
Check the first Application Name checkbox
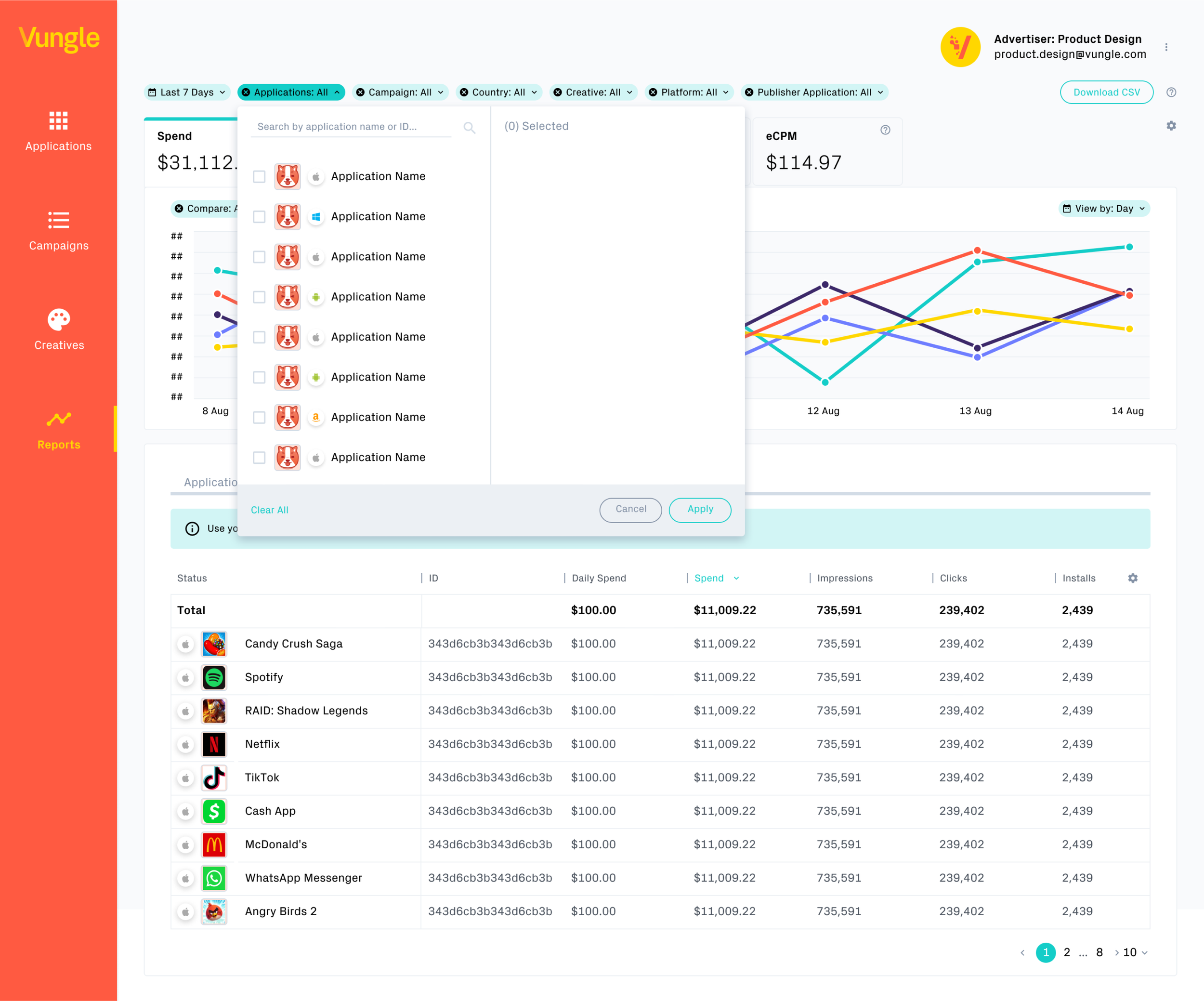(259, 177)
